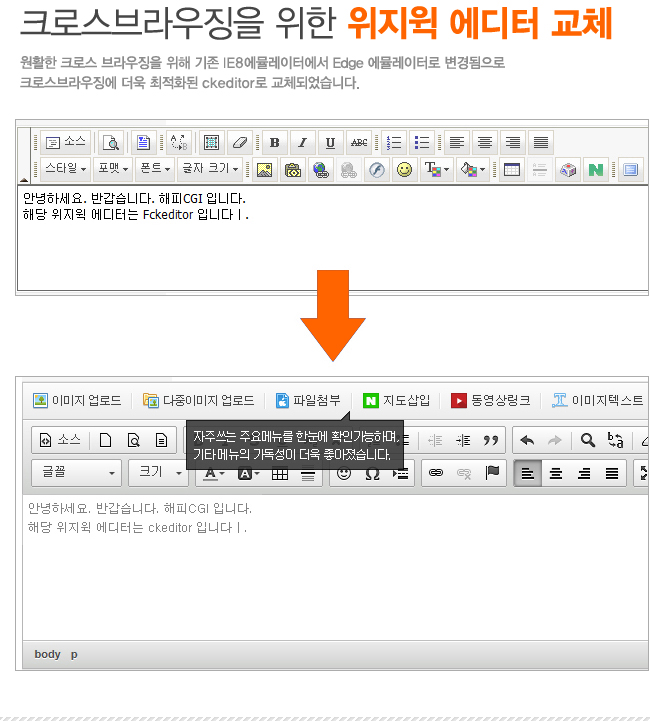This screenshot has width=650, height=721.
Task: Click the increase indent icon in ckeditor
Action: coord(463,441)
